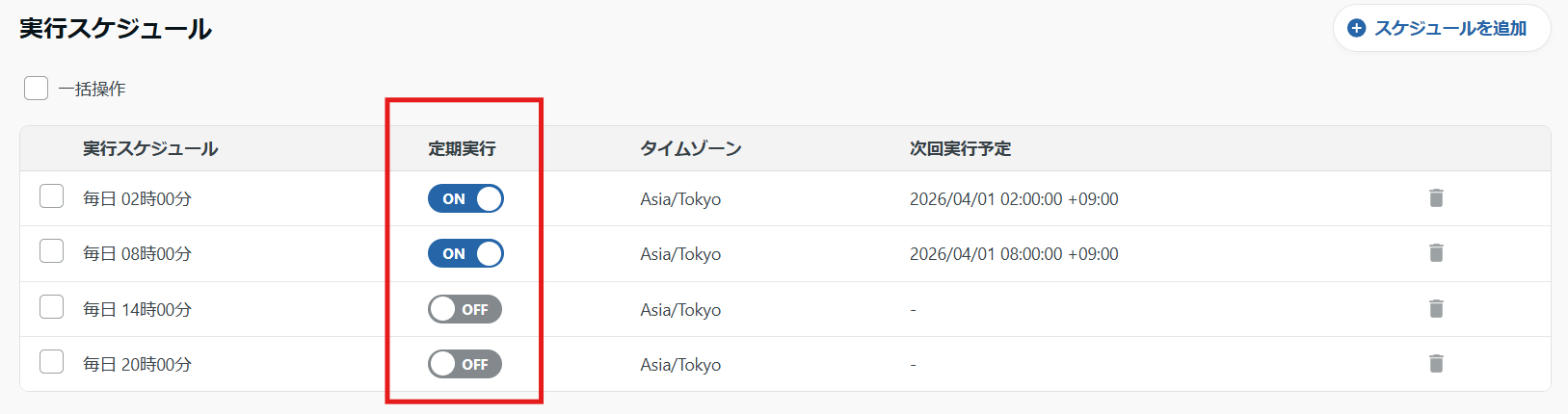Turn off the 毎日 02時00分 ON toggle
Image resolution: width=1568 pixels, height=414 pixels.
click(465, 198)
